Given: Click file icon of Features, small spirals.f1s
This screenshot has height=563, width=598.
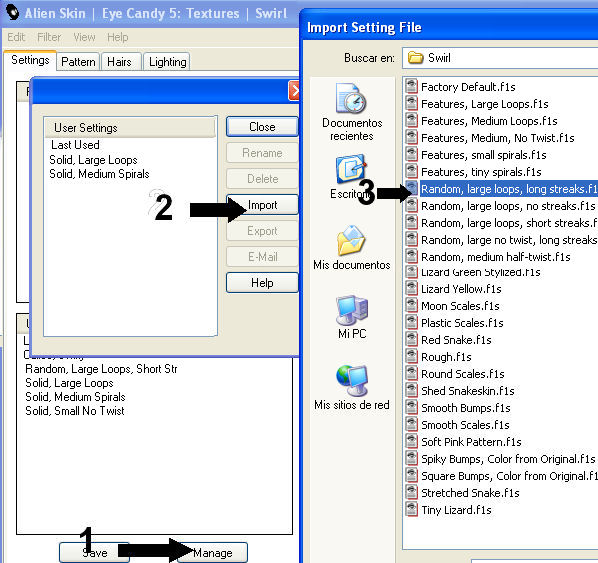Looking at the screenshot, I should tap(411, 154).
